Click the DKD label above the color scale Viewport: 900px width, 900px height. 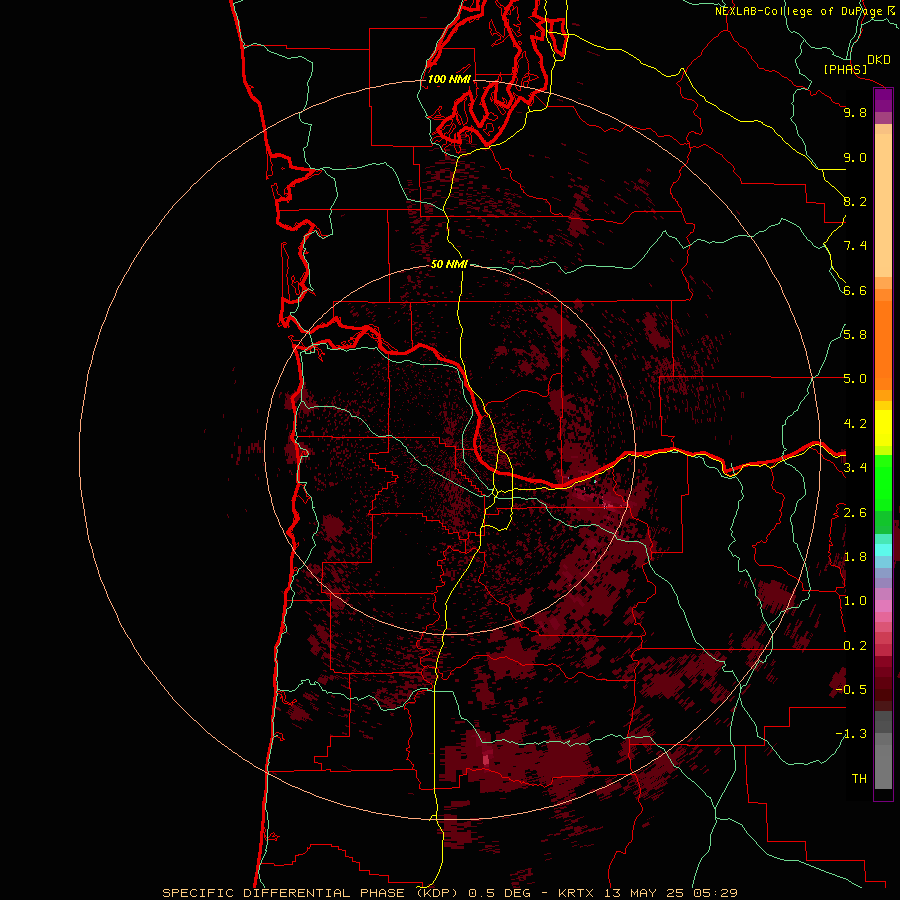879,60
